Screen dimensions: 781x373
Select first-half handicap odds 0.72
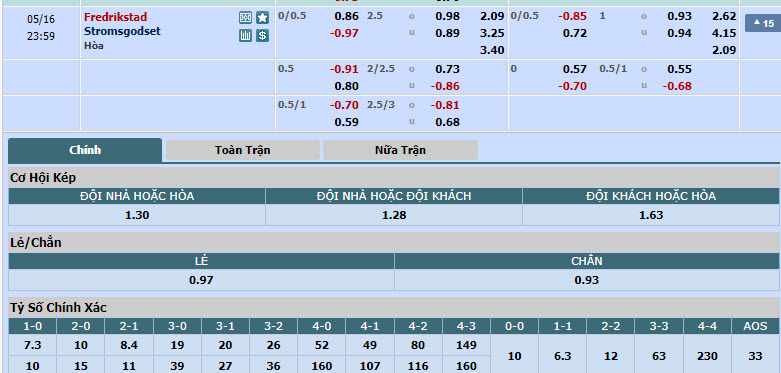pos(575,33)
